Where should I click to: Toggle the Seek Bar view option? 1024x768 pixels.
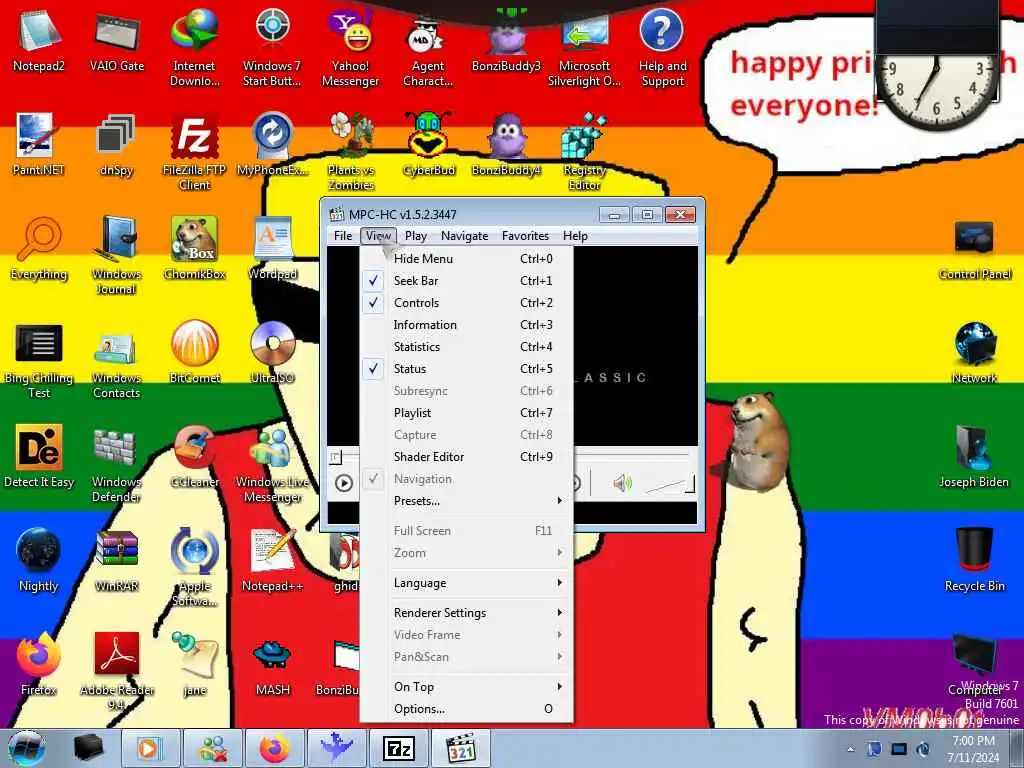click(x=466, y=281)
